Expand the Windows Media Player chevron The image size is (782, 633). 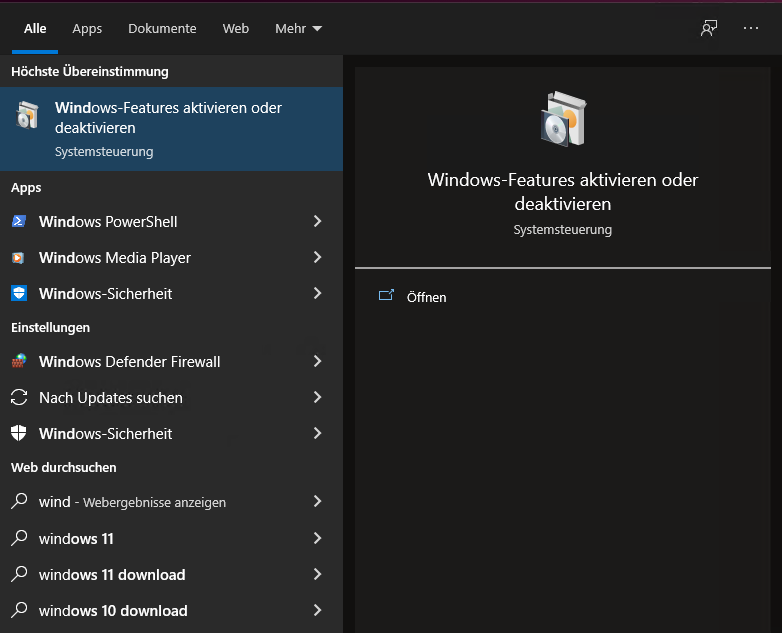[317, 257]
